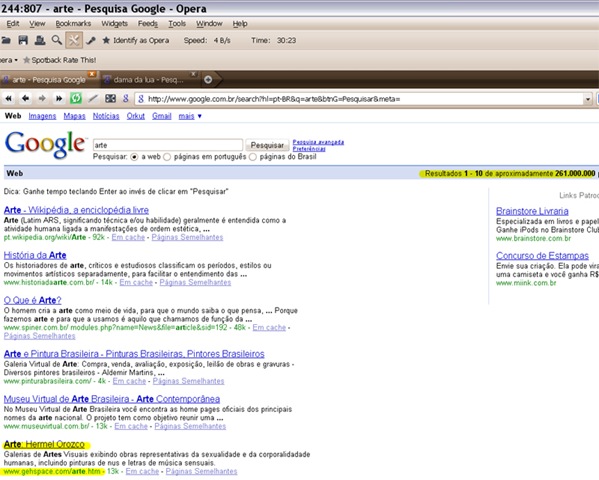
Task: Switch to arte - Pesquisa Google tab
Action: coord(49,79)
